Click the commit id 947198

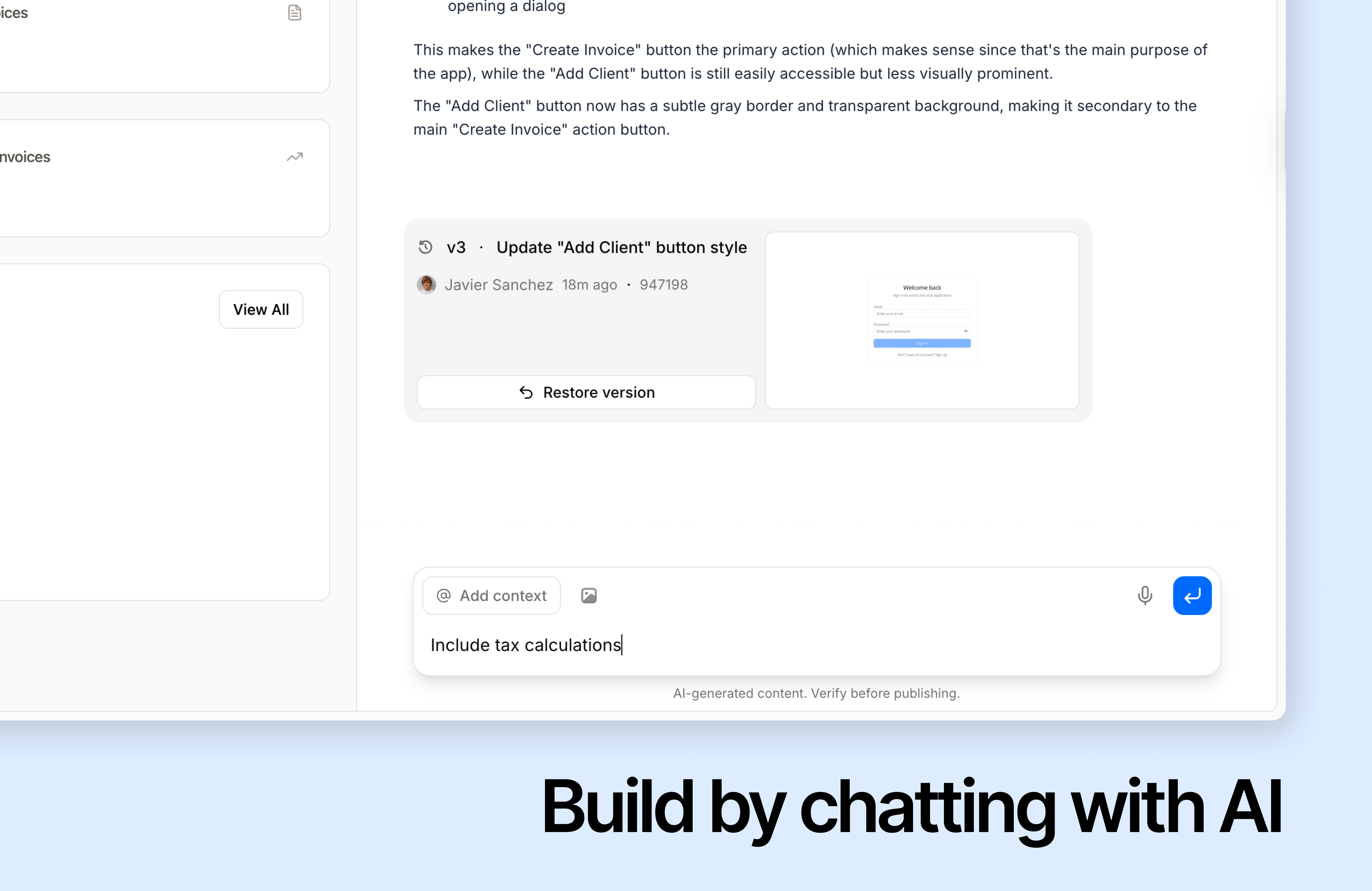pos(664,285)
